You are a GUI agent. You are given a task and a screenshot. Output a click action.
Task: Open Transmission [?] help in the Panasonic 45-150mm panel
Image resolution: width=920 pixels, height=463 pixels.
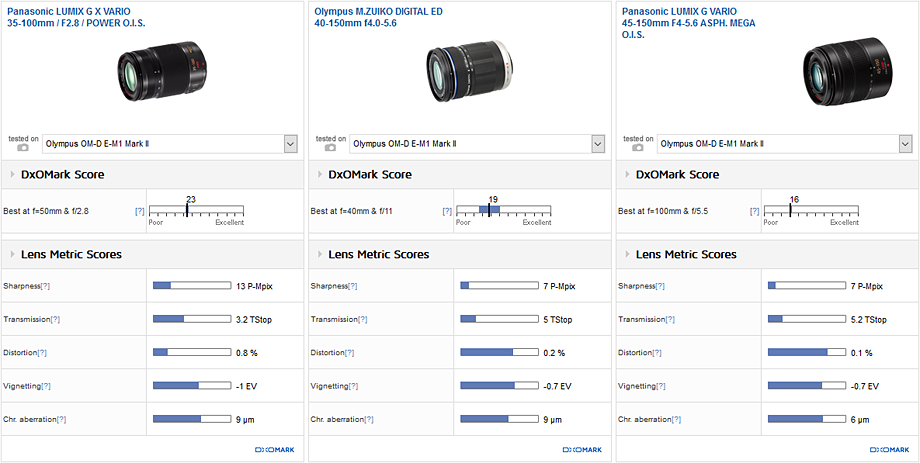click(x=670, y=319)
